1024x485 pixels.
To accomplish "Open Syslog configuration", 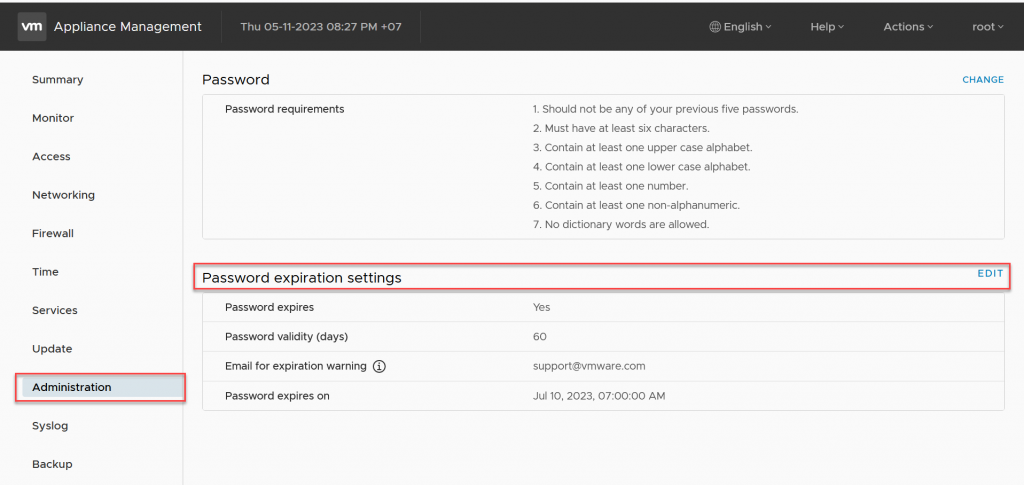I will point(50,426).
